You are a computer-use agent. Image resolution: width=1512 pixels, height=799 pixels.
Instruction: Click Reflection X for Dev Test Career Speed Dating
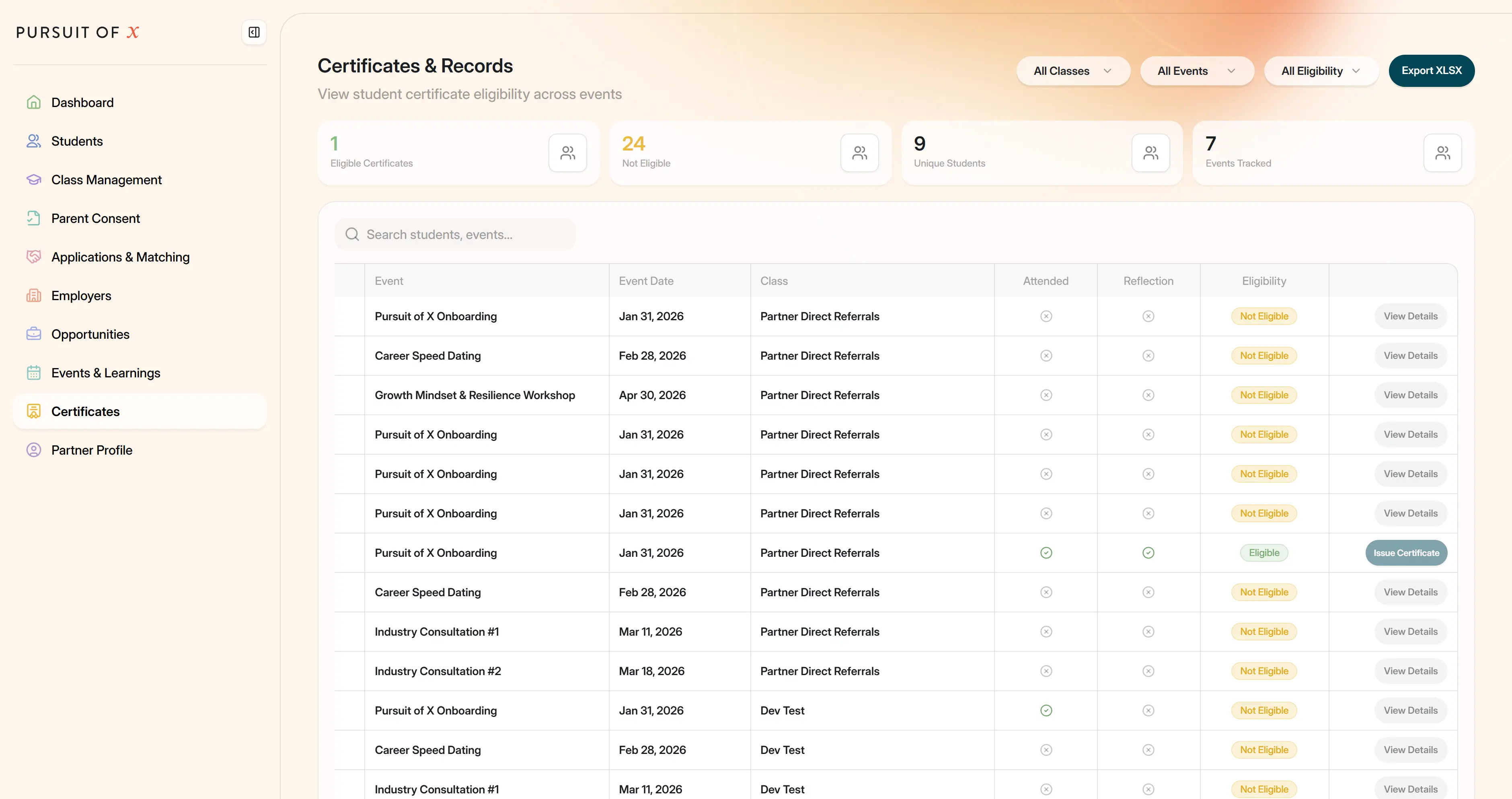pos(1148,750)
